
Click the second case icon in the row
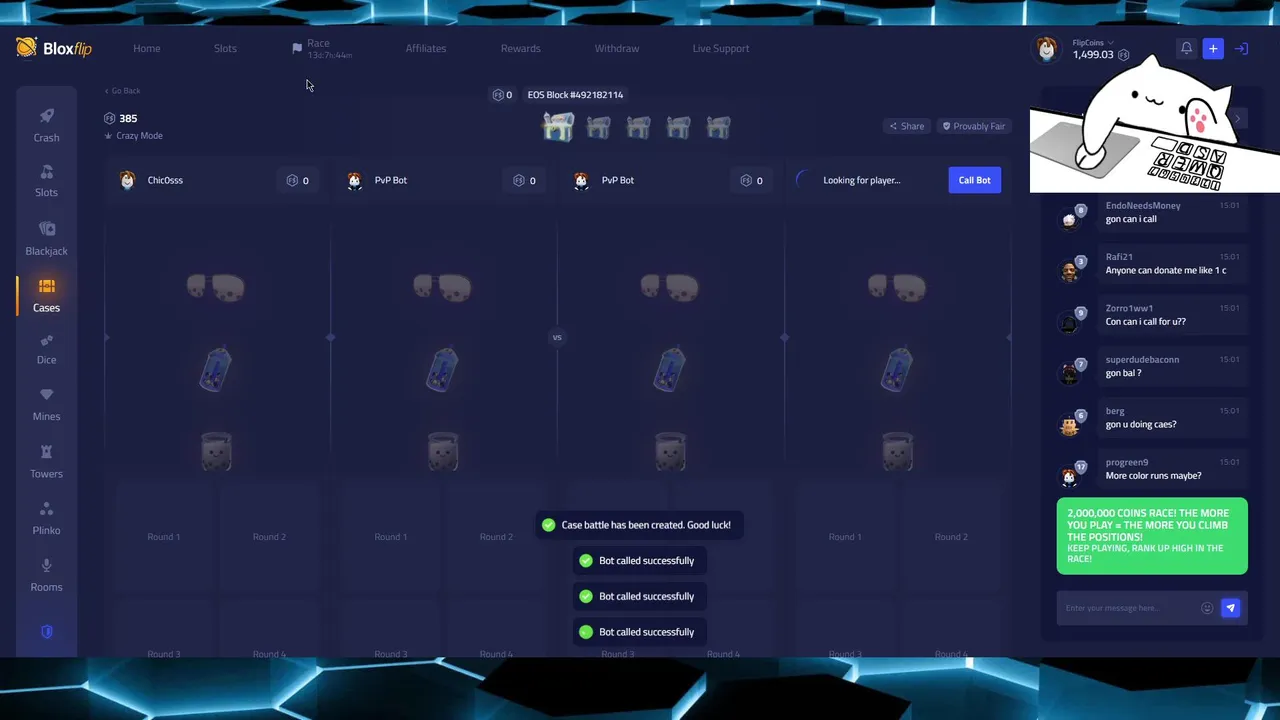click(x=598, y=127)
